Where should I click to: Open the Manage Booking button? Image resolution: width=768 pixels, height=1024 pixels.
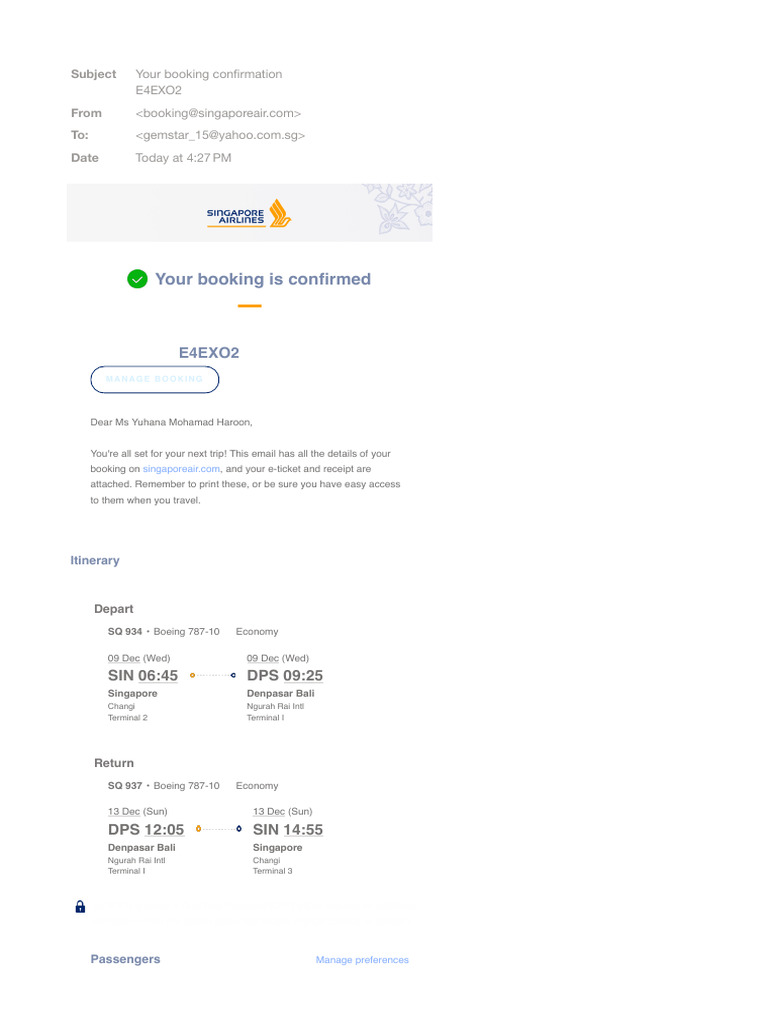point(155,379)
